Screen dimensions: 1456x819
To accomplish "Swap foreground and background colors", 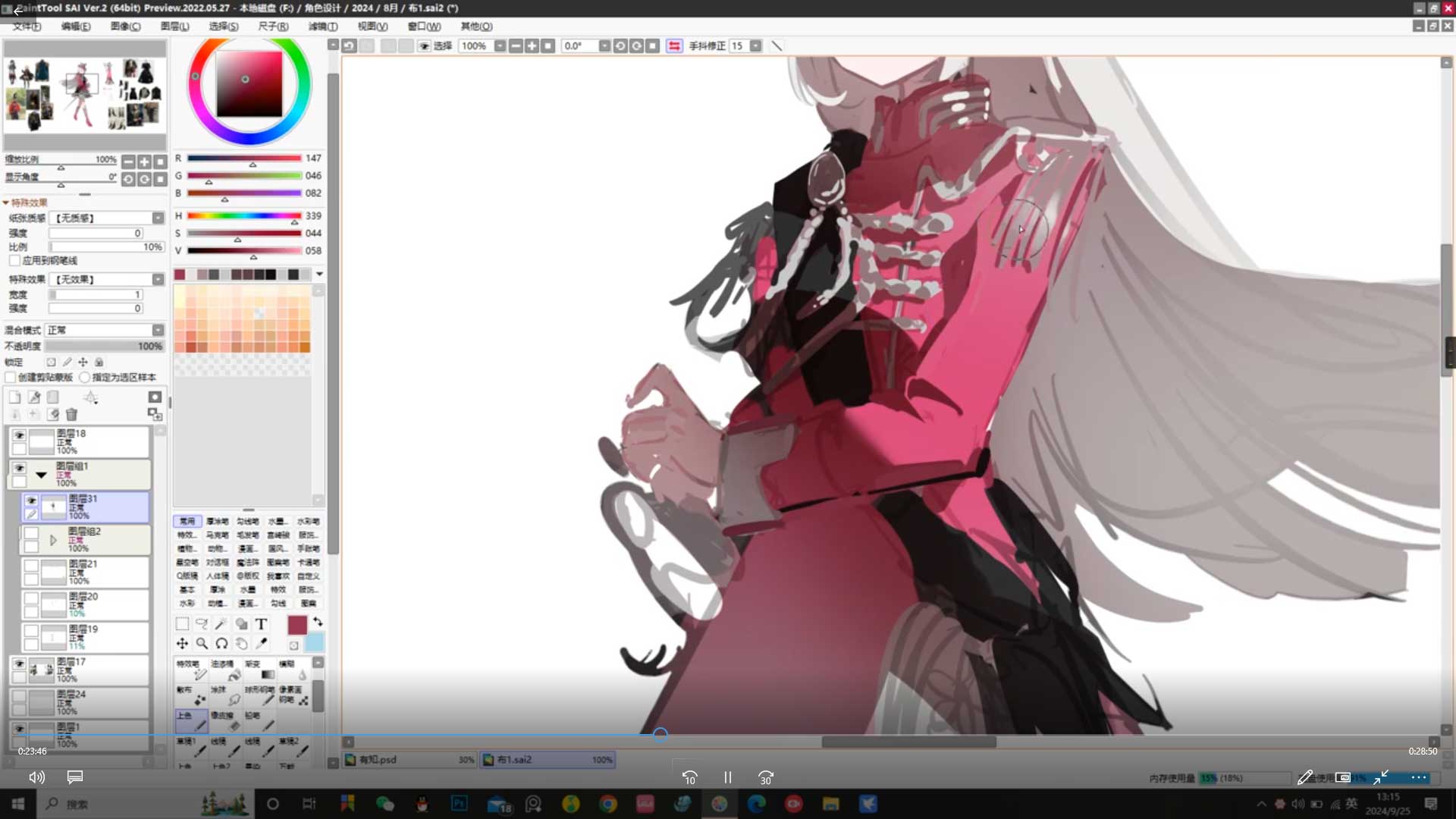I will [318, 622].
